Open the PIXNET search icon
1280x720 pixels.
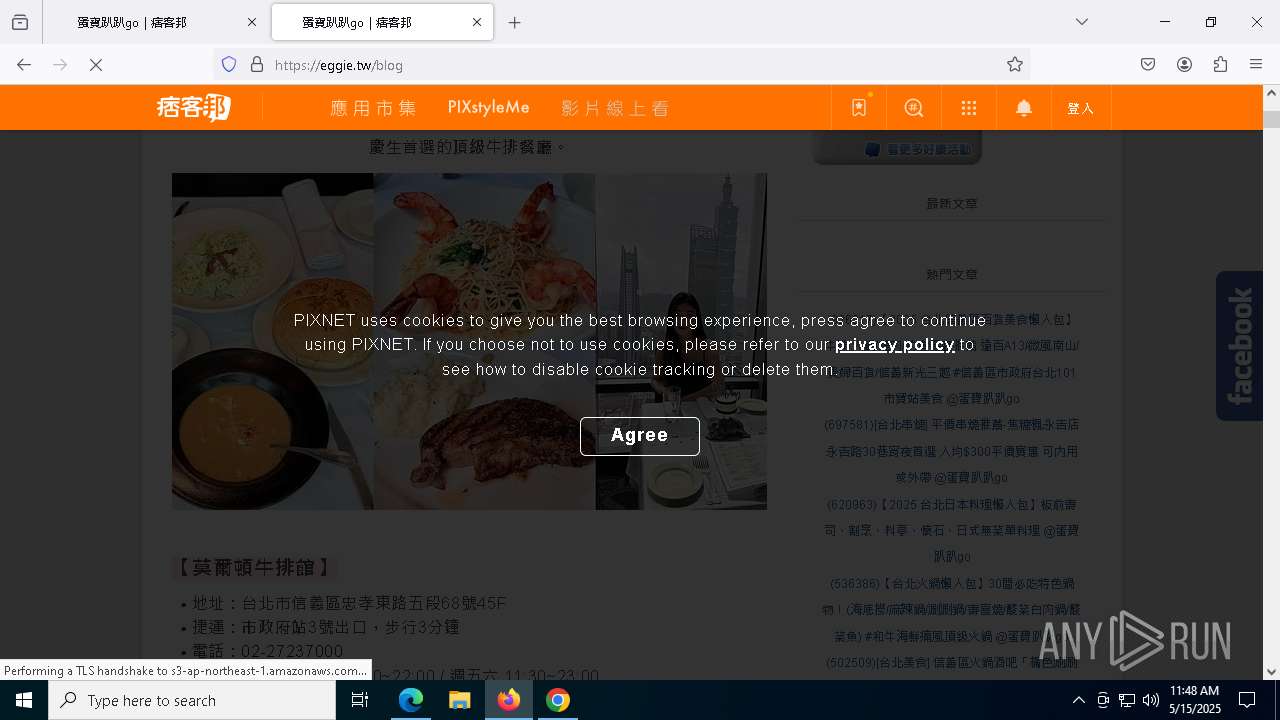click(914, 108)
